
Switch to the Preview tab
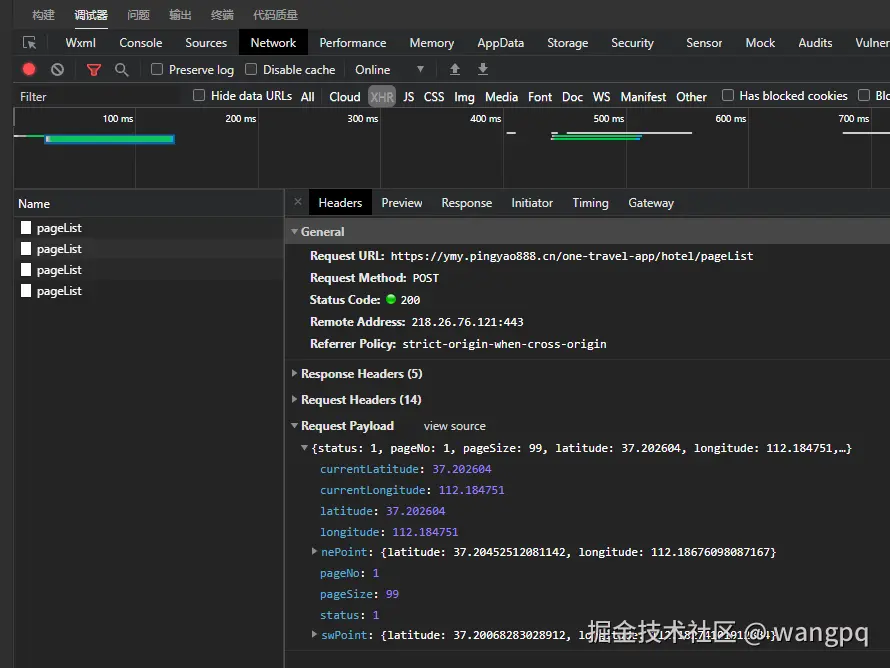tap(402, 203)
